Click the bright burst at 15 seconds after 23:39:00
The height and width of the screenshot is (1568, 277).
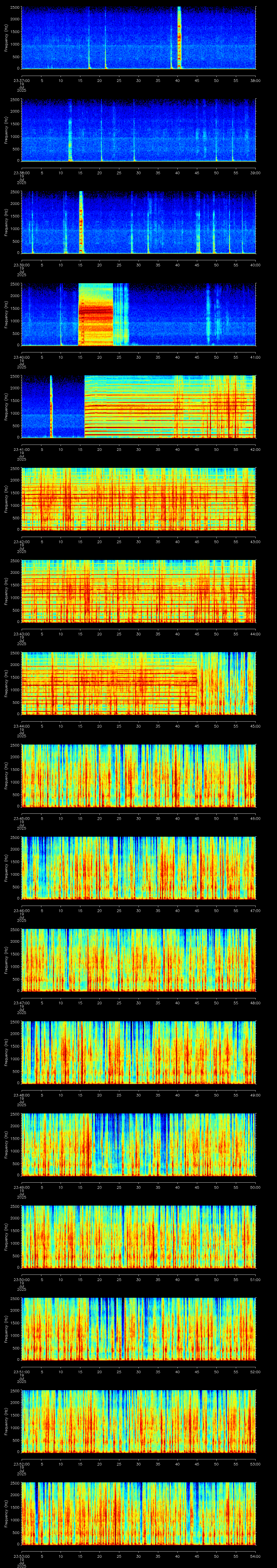click(81, 223)
